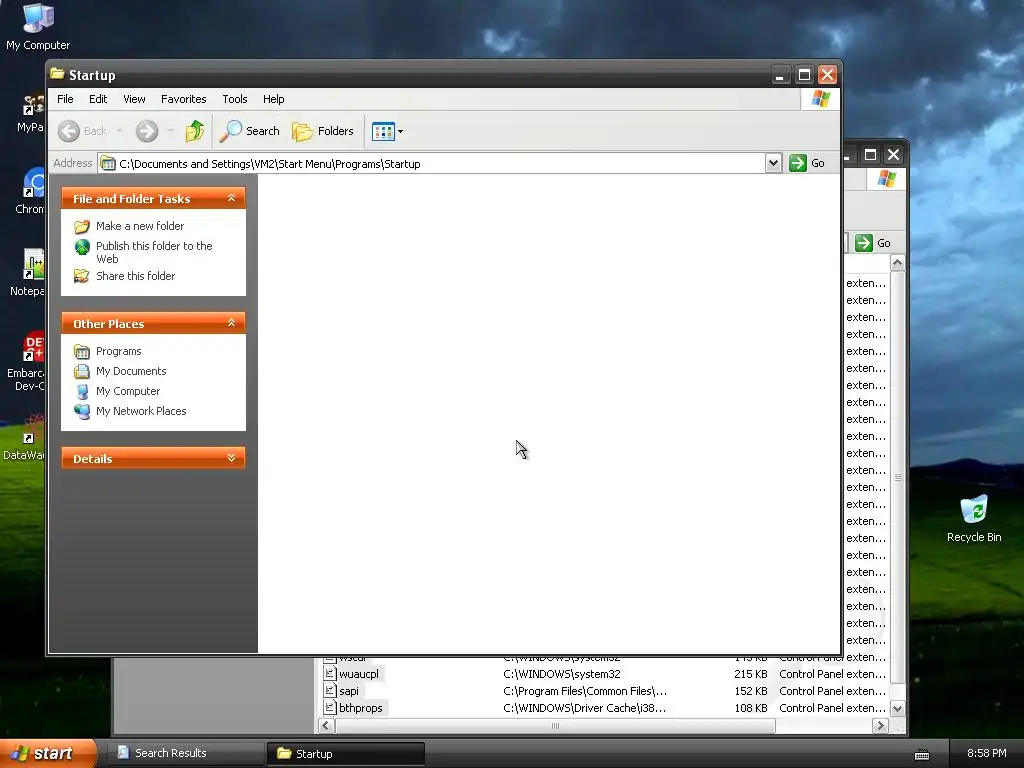The image size is (1024, 768).
Task: Click the Back navigation arrow
Action: click(x=69, y=131)
